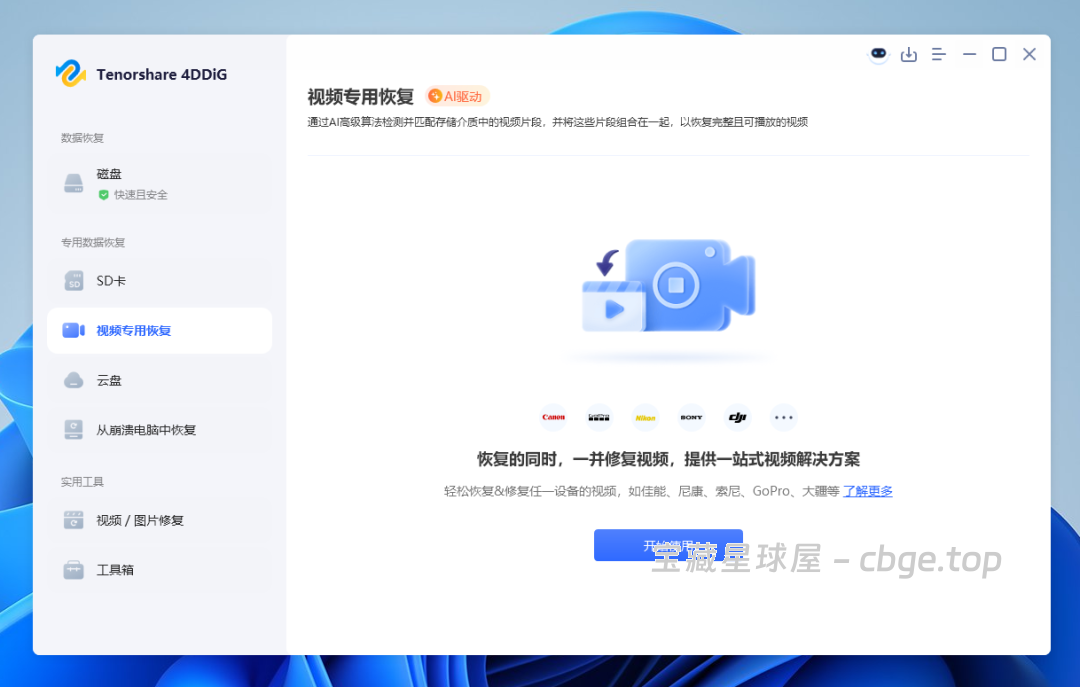Click the 开始使用 button

(x=668, y=545)
